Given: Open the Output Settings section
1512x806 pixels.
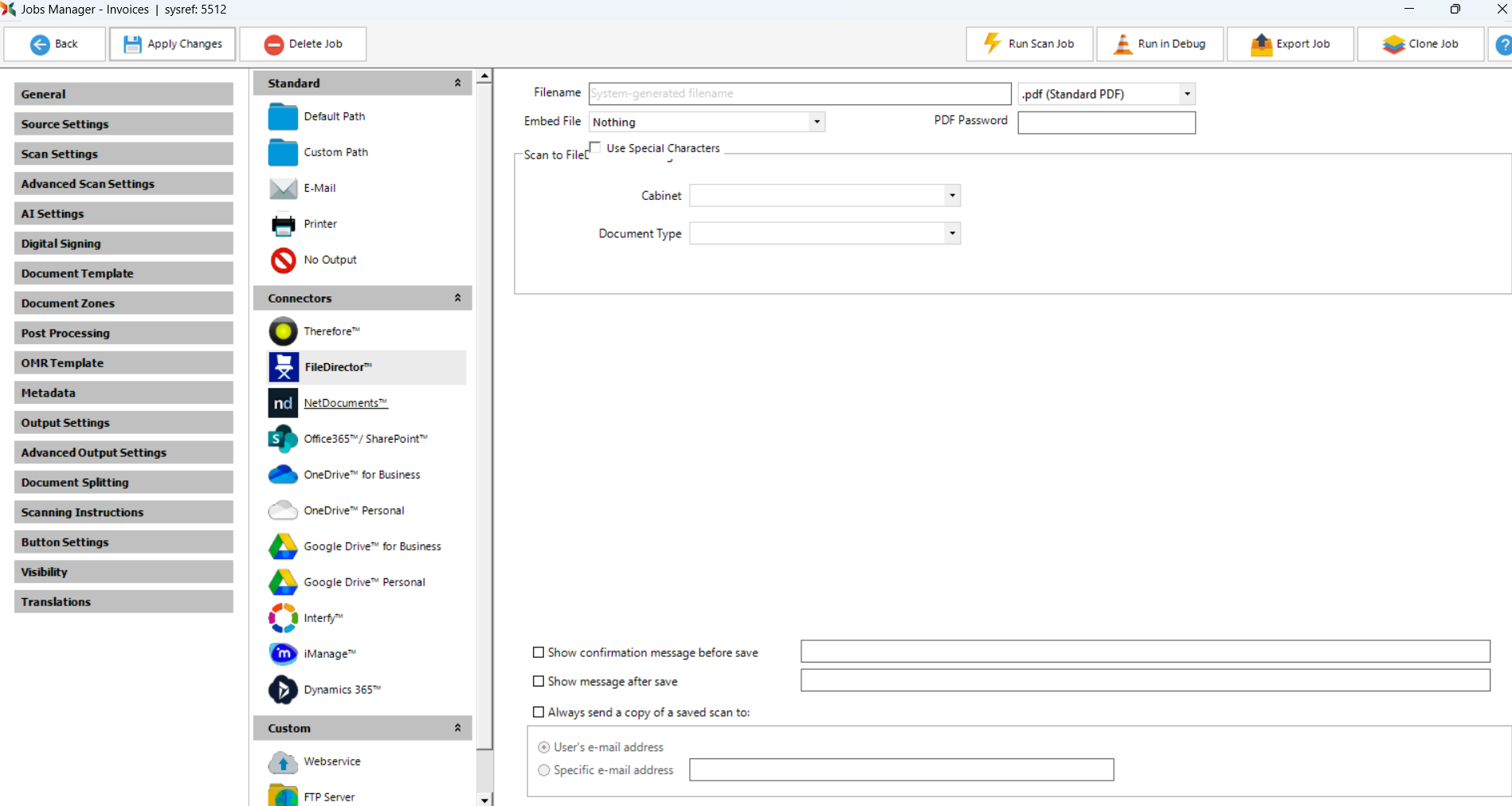Looking at the screenshot, I should pos(123,423).
